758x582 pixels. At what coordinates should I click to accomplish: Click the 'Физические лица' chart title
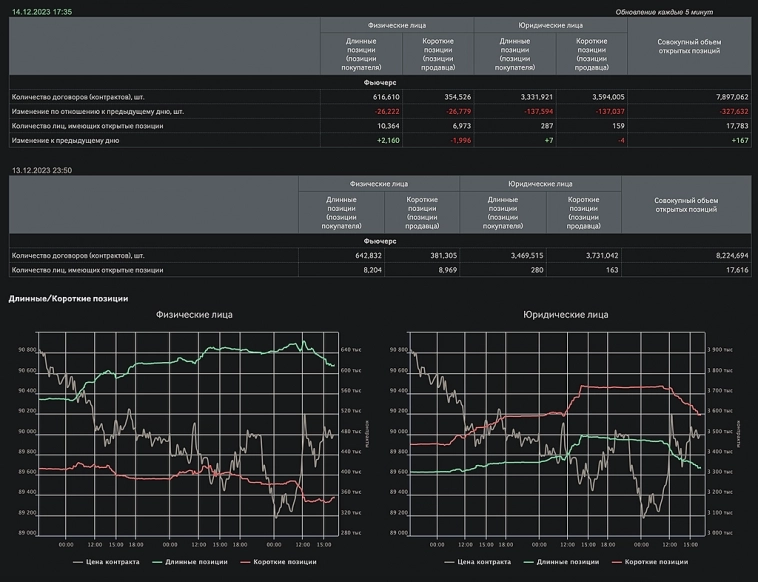click(x=194, y=315)
